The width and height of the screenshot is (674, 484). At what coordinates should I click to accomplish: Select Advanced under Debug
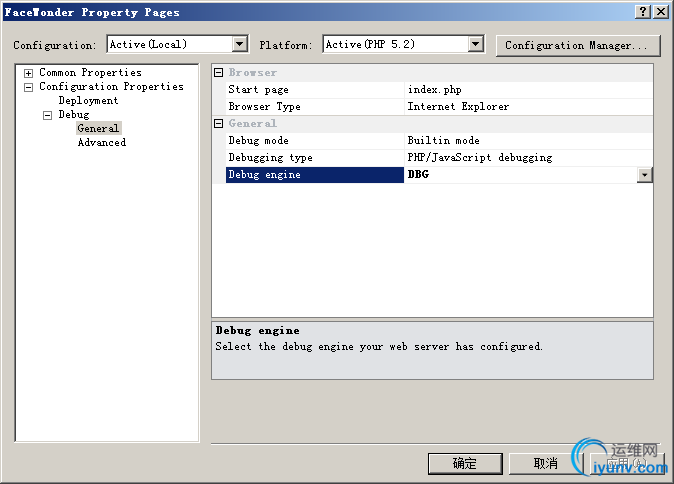101,142
